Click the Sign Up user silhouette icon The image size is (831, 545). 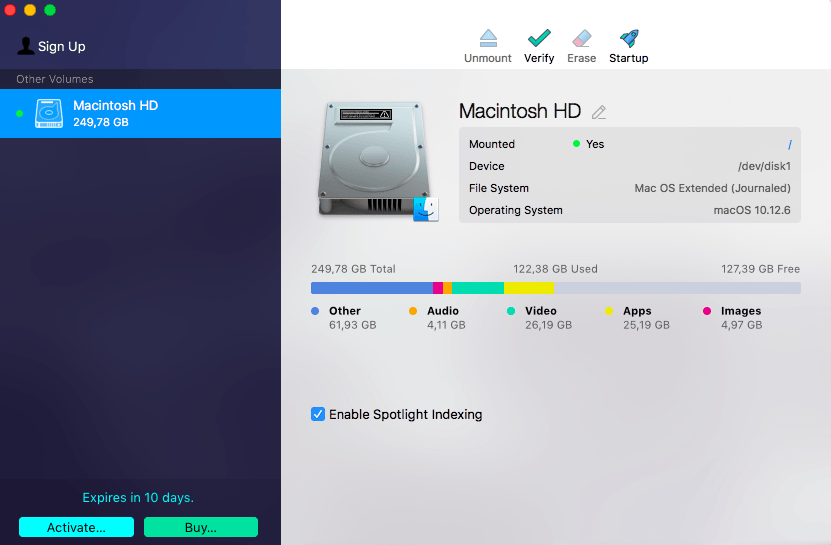click(x=25, y=46)
